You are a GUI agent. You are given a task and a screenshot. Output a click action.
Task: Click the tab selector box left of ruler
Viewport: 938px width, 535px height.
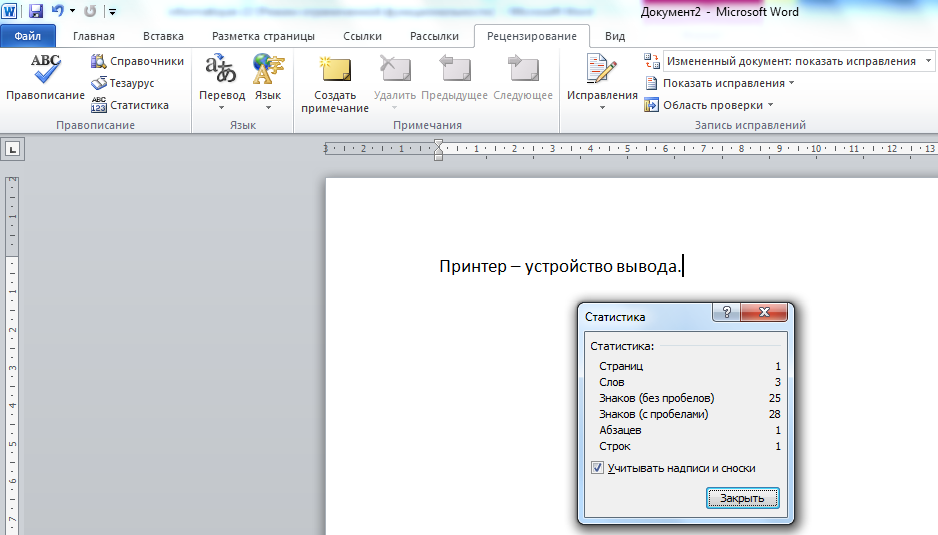pyautogui.click(x=13, y=149)
